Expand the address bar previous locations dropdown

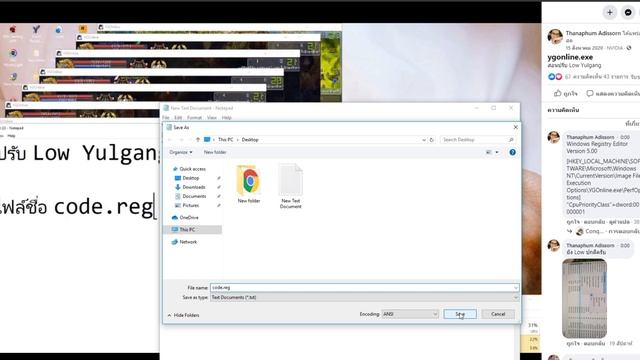pyautogui.click(x=424, y=140)
